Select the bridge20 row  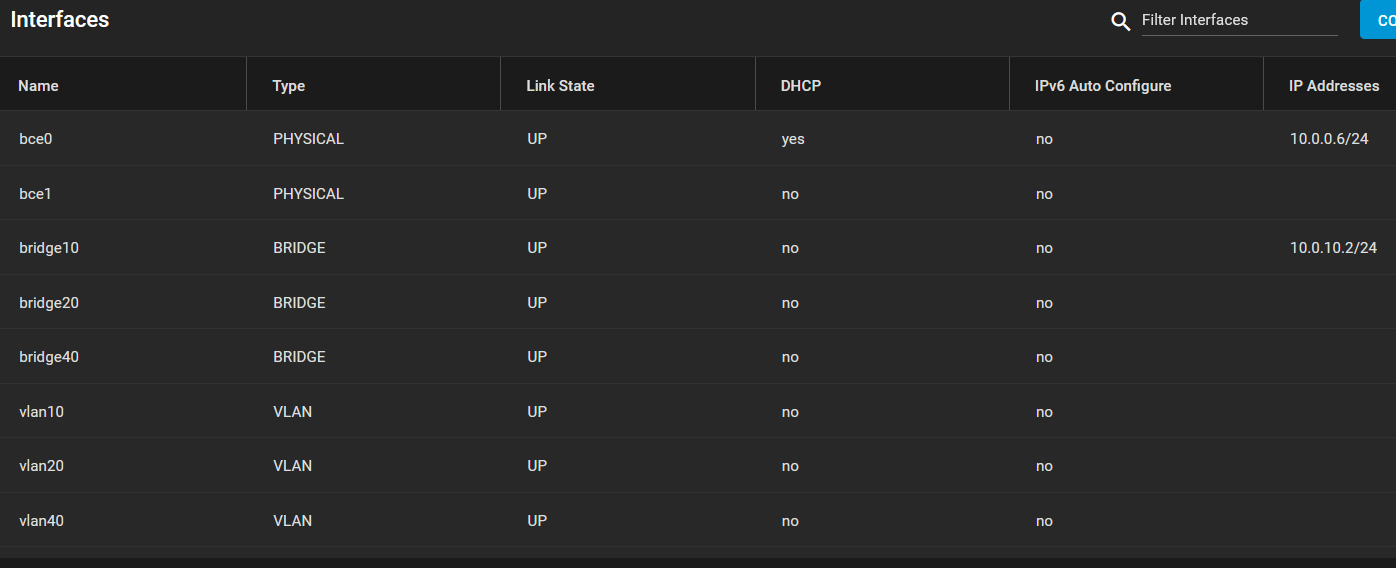pyautogui.click(x=698, y=302)
